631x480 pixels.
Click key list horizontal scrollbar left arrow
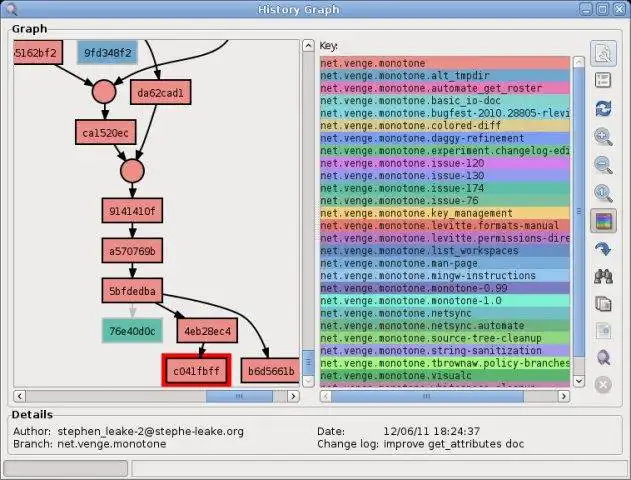click(x=326, y=396)
